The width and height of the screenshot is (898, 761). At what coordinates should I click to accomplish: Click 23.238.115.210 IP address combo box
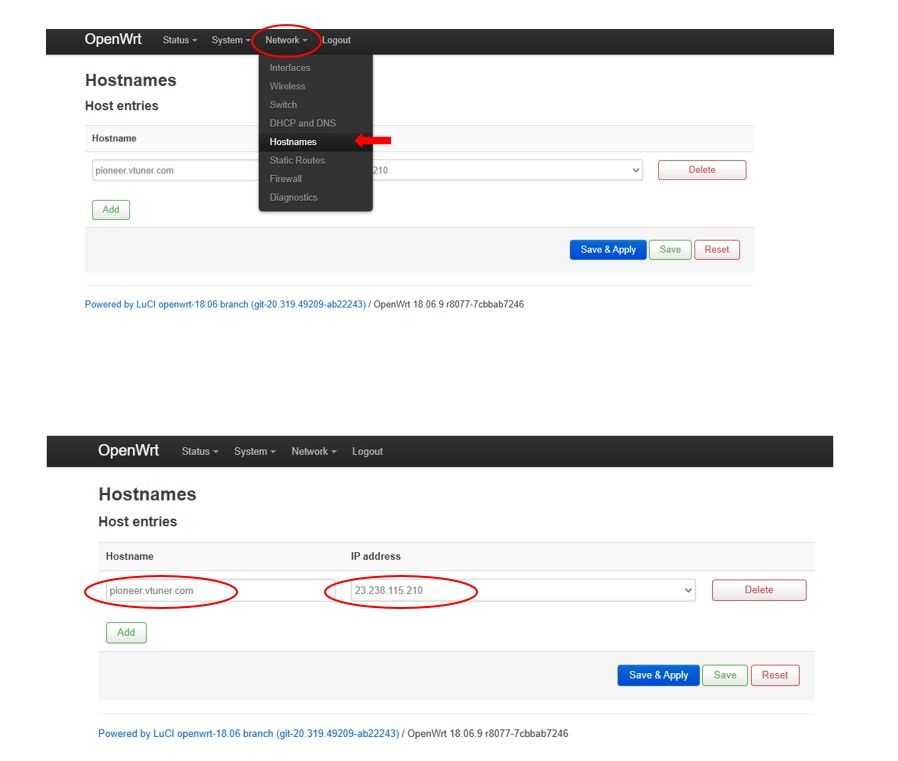523,590
